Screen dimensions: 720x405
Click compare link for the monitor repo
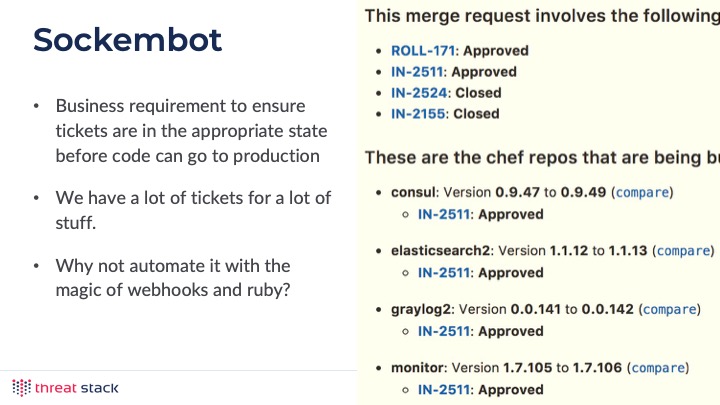pos(658,368)
